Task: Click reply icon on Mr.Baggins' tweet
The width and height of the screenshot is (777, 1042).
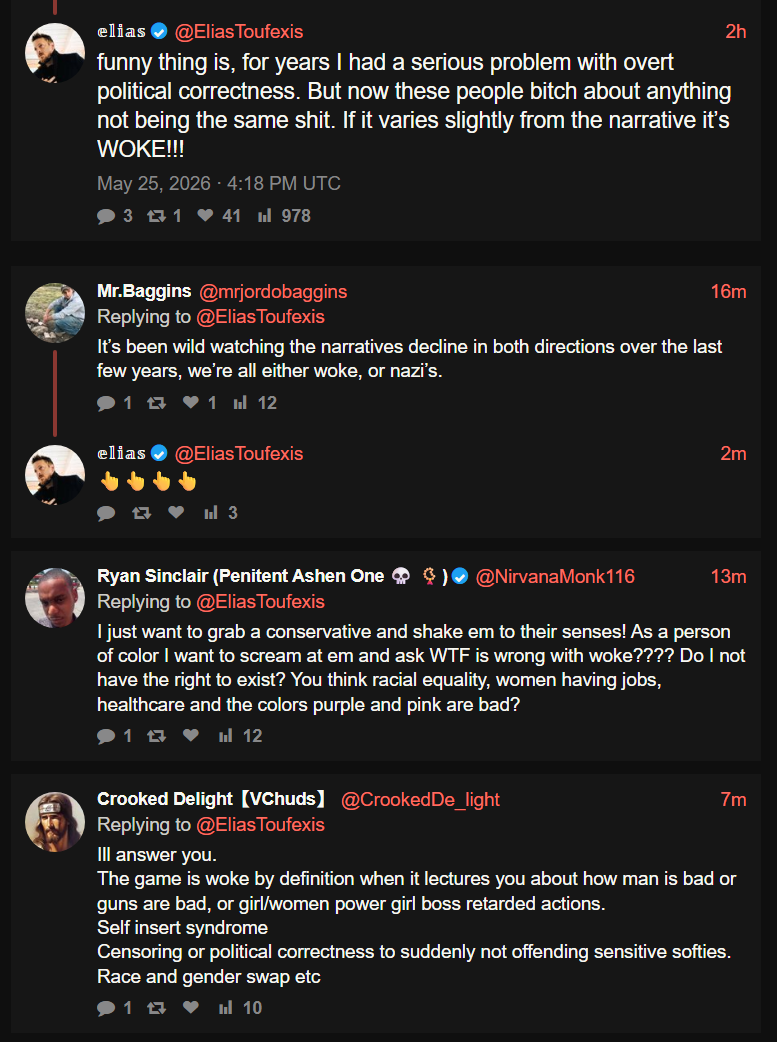Action: coord(106,403)
